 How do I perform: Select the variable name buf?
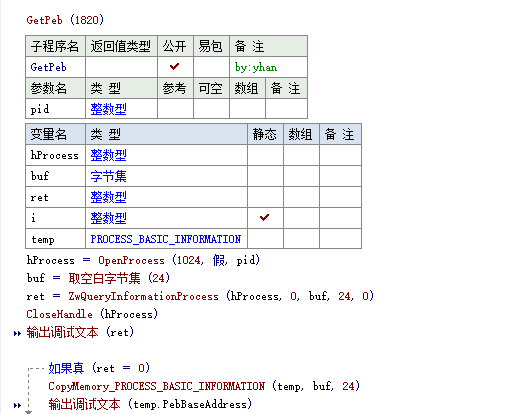[40, 176]
